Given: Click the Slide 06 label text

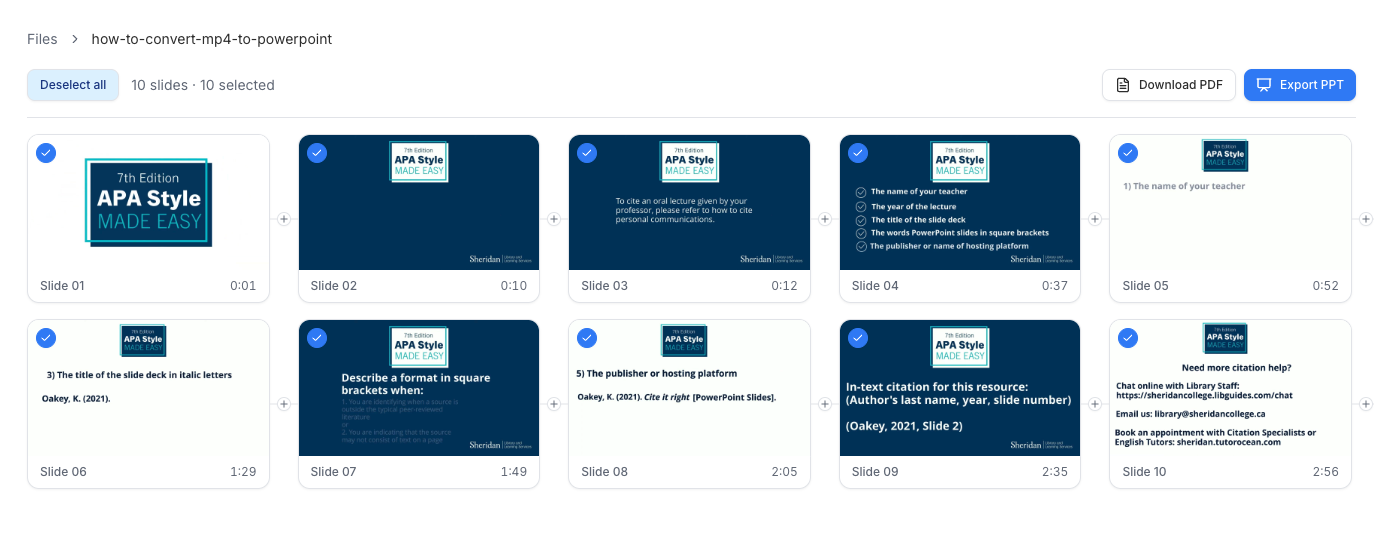Looking at the screenshot, I should [x=63, y=471].
